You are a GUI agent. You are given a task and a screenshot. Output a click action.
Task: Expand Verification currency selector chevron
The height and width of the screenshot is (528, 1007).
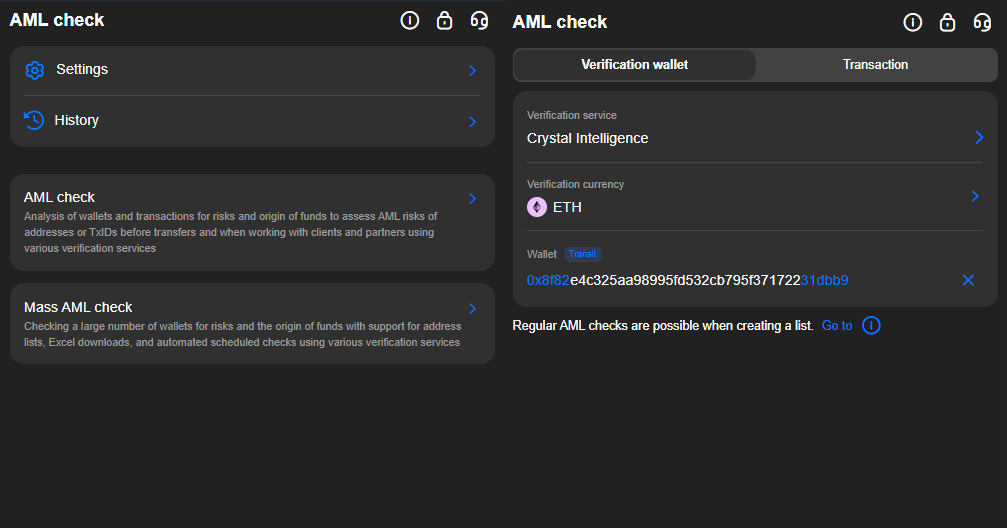(975, 196)
